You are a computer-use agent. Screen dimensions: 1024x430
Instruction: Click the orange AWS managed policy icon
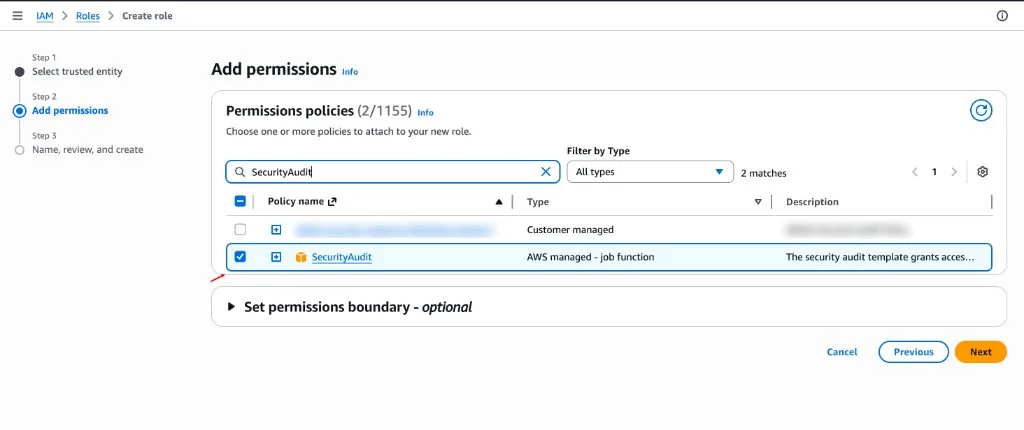300,257
